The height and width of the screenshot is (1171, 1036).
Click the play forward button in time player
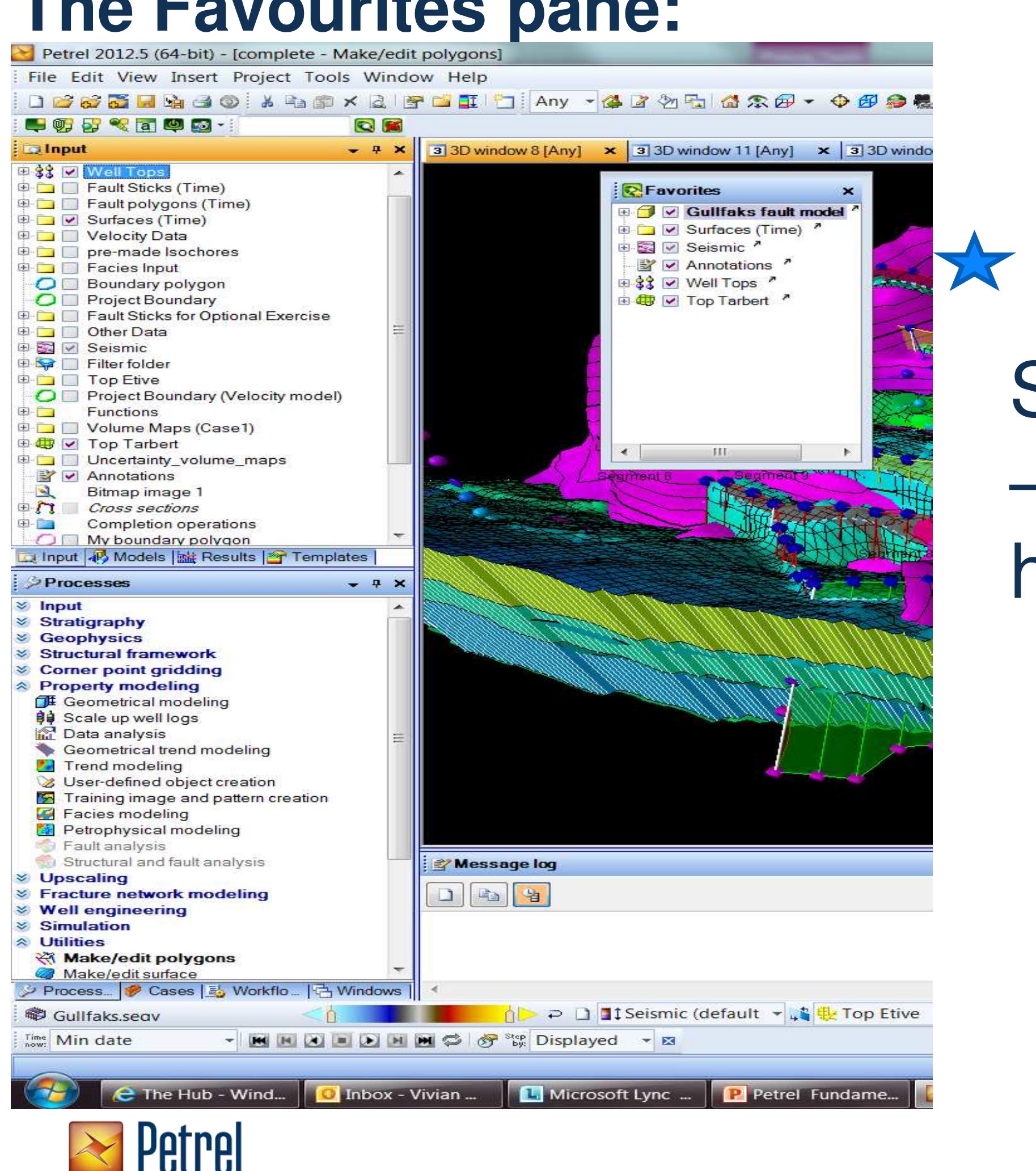coord(370,1041)
